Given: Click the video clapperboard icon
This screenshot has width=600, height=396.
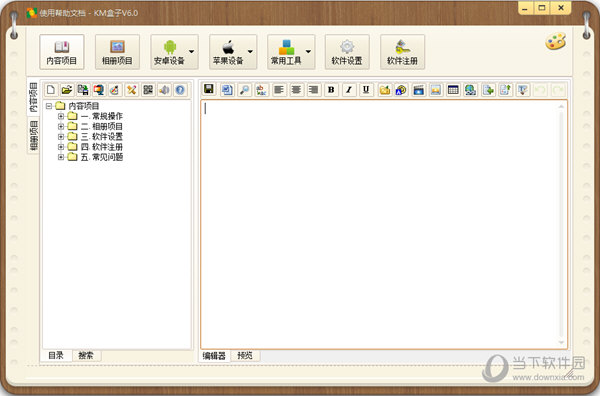Looking at the screenshot, I should coord(419,90).
